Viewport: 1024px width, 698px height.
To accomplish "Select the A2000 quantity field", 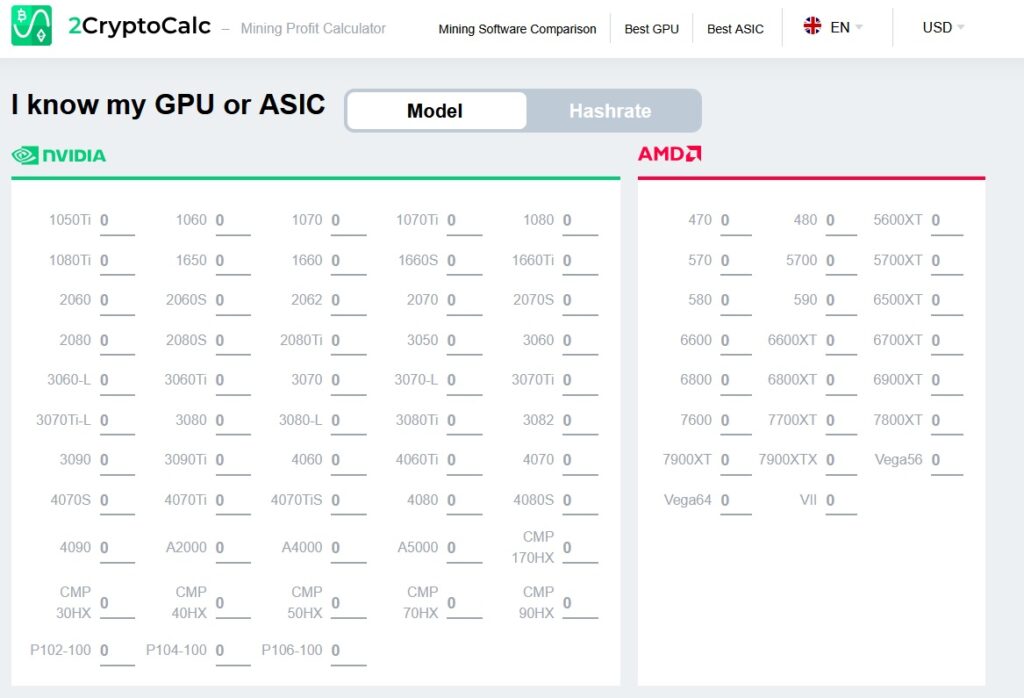I will (232, 548).
